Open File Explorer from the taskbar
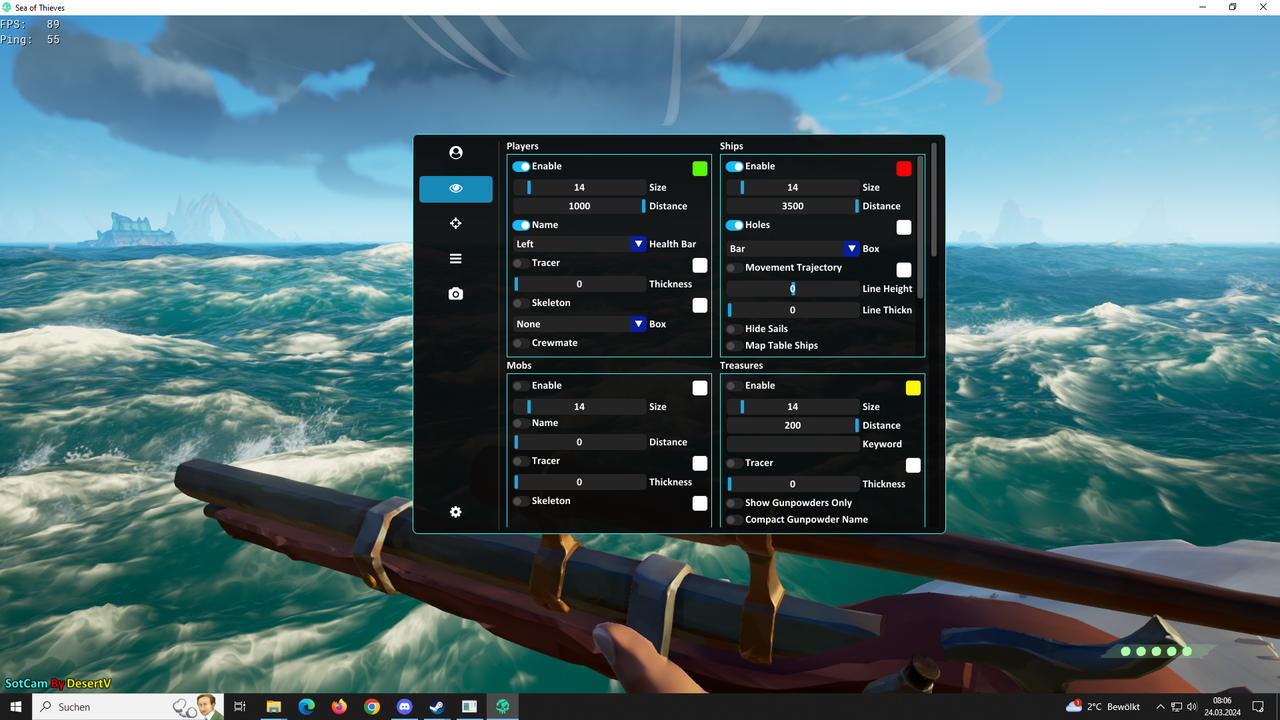Image resolution: width=1280 pixels, height=720 pixels. pos(273,707)
